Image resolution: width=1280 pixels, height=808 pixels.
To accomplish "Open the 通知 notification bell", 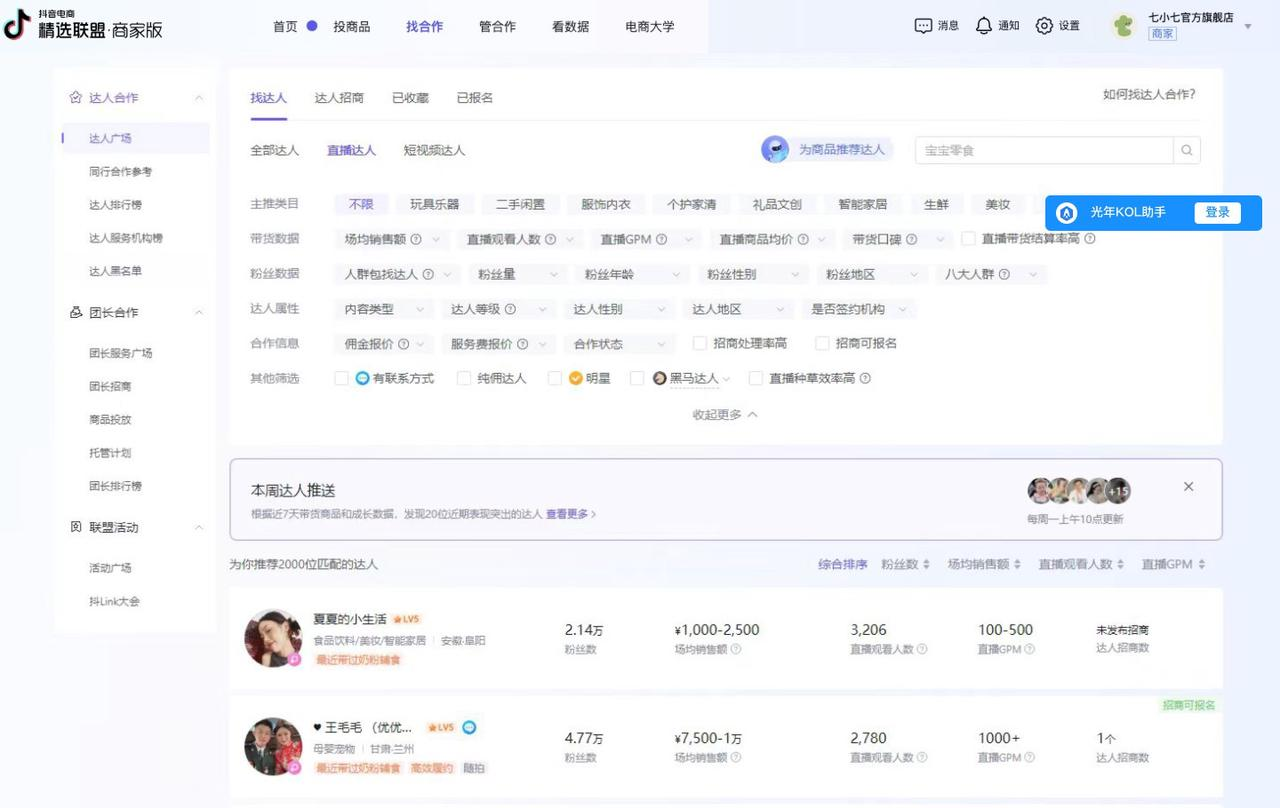I will [984, 26].
